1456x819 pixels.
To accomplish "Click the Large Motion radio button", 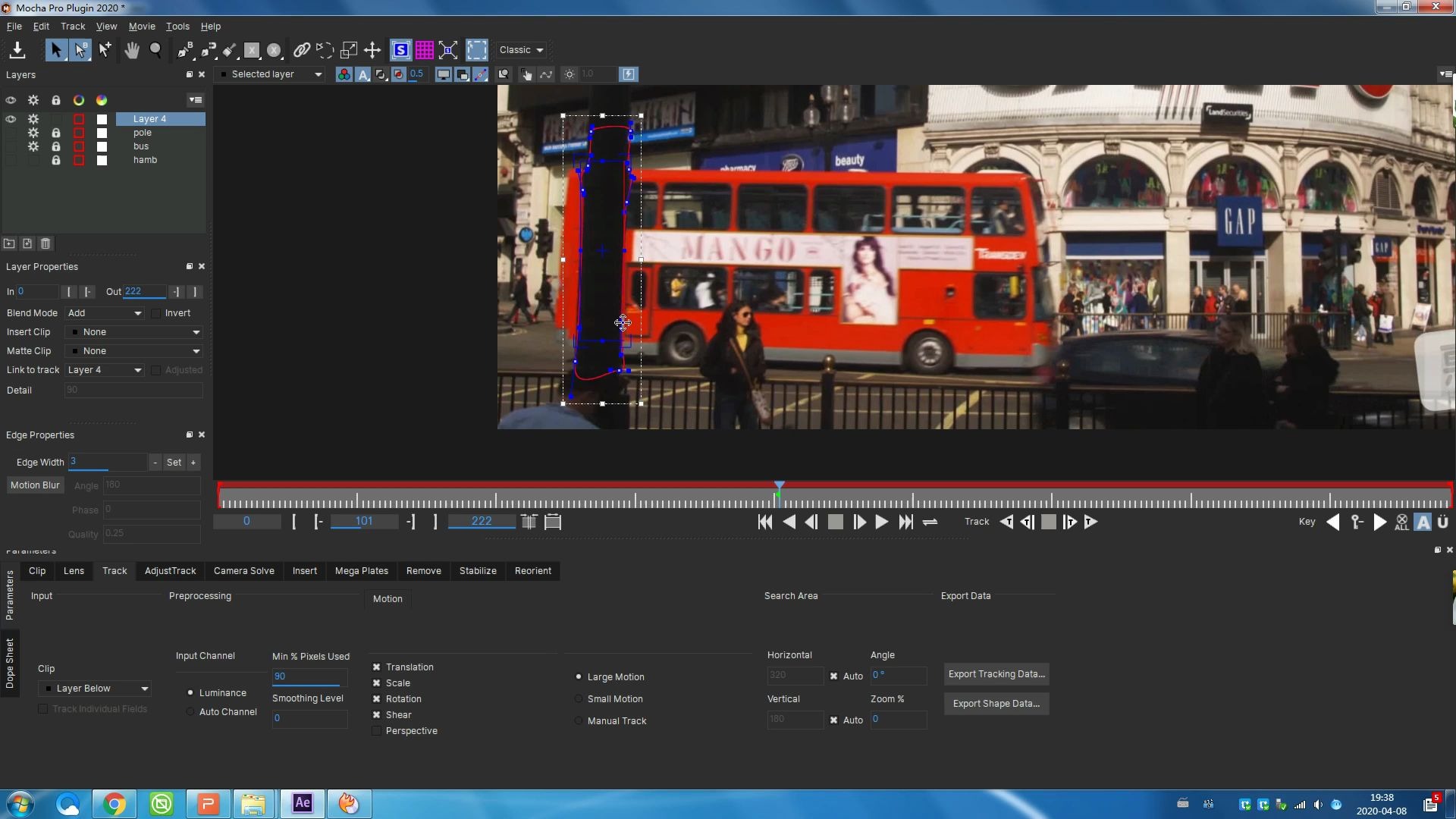I will (579, 676).
